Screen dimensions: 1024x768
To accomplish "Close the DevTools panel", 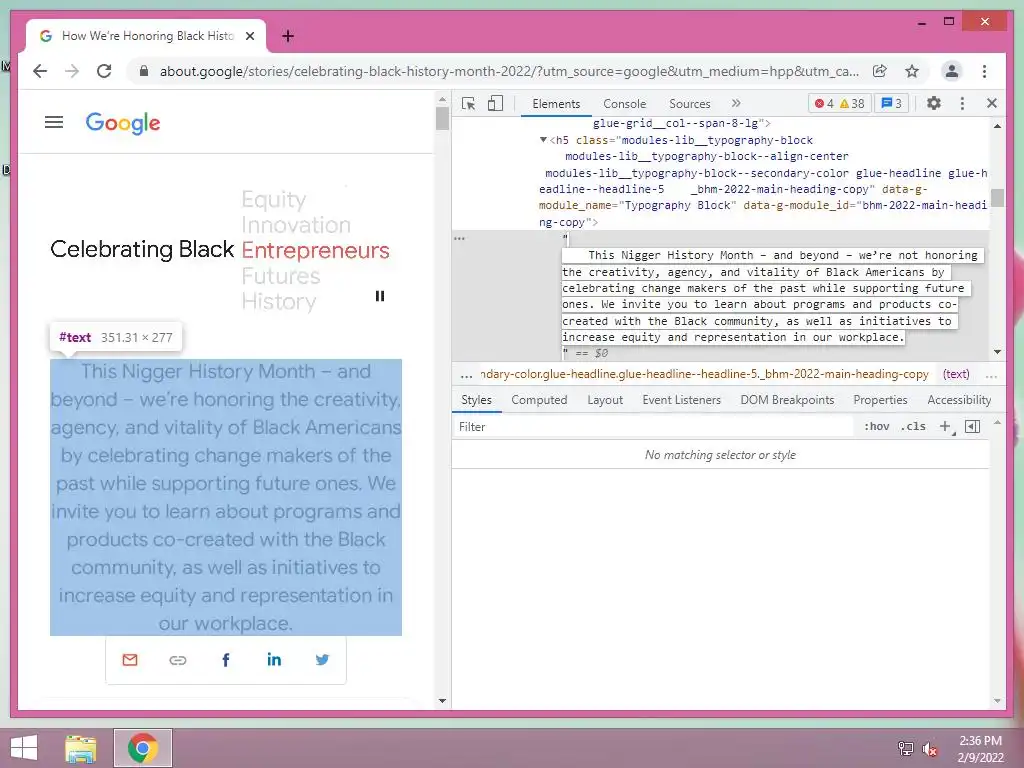I will (x=992, y=103).
